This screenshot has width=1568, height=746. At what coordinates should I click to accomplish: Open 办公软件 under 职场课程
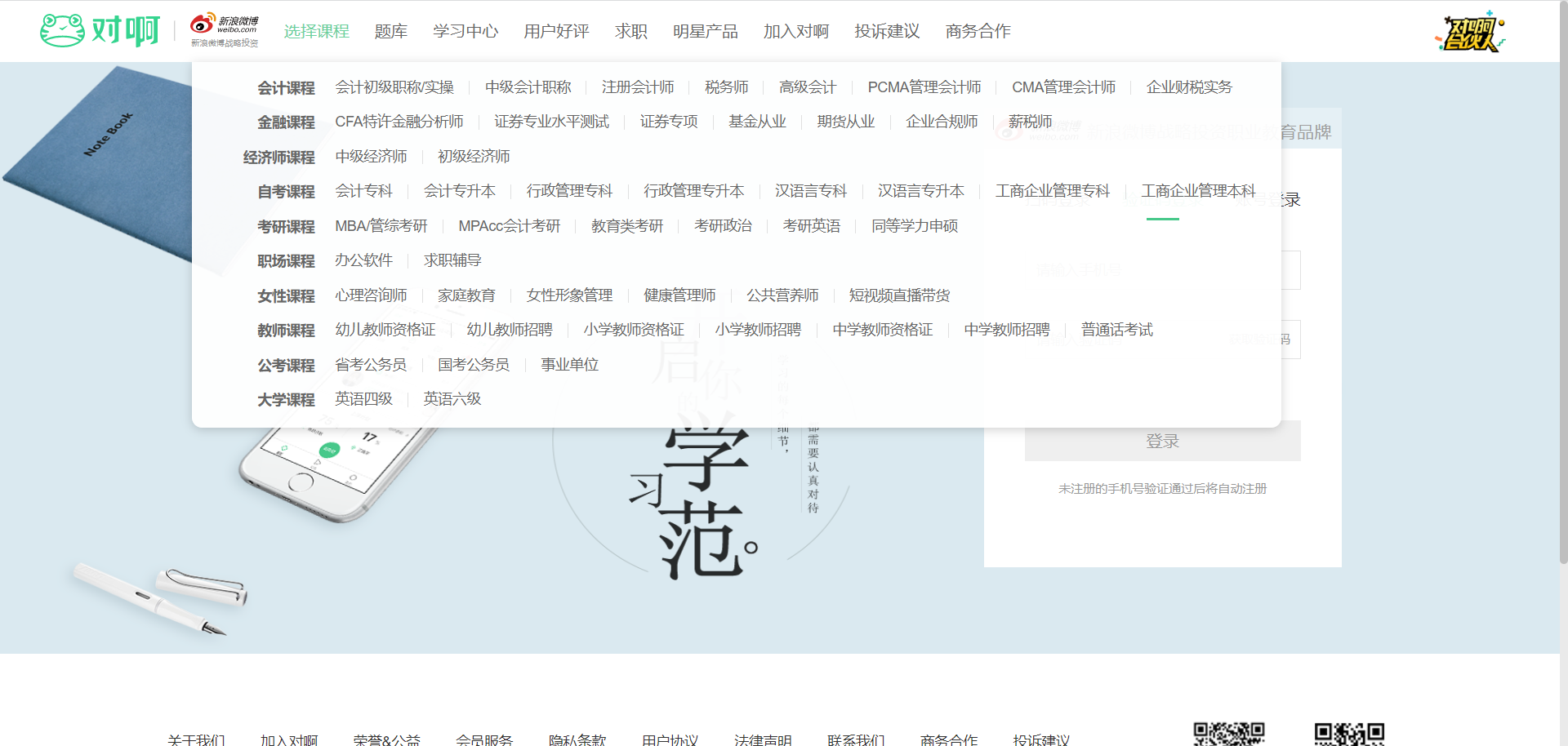coord(364,260)
